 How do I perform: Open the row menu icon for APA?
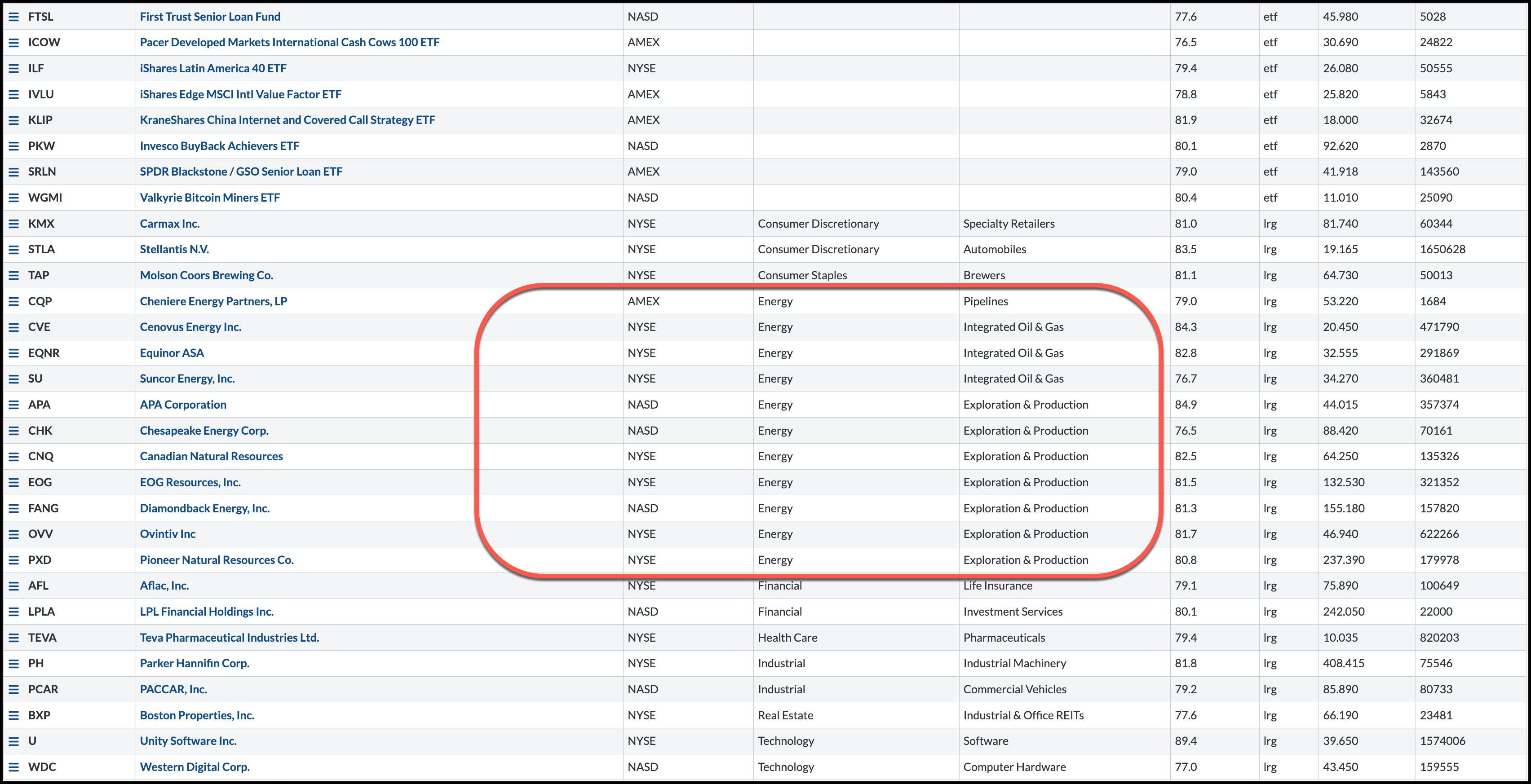13,405
